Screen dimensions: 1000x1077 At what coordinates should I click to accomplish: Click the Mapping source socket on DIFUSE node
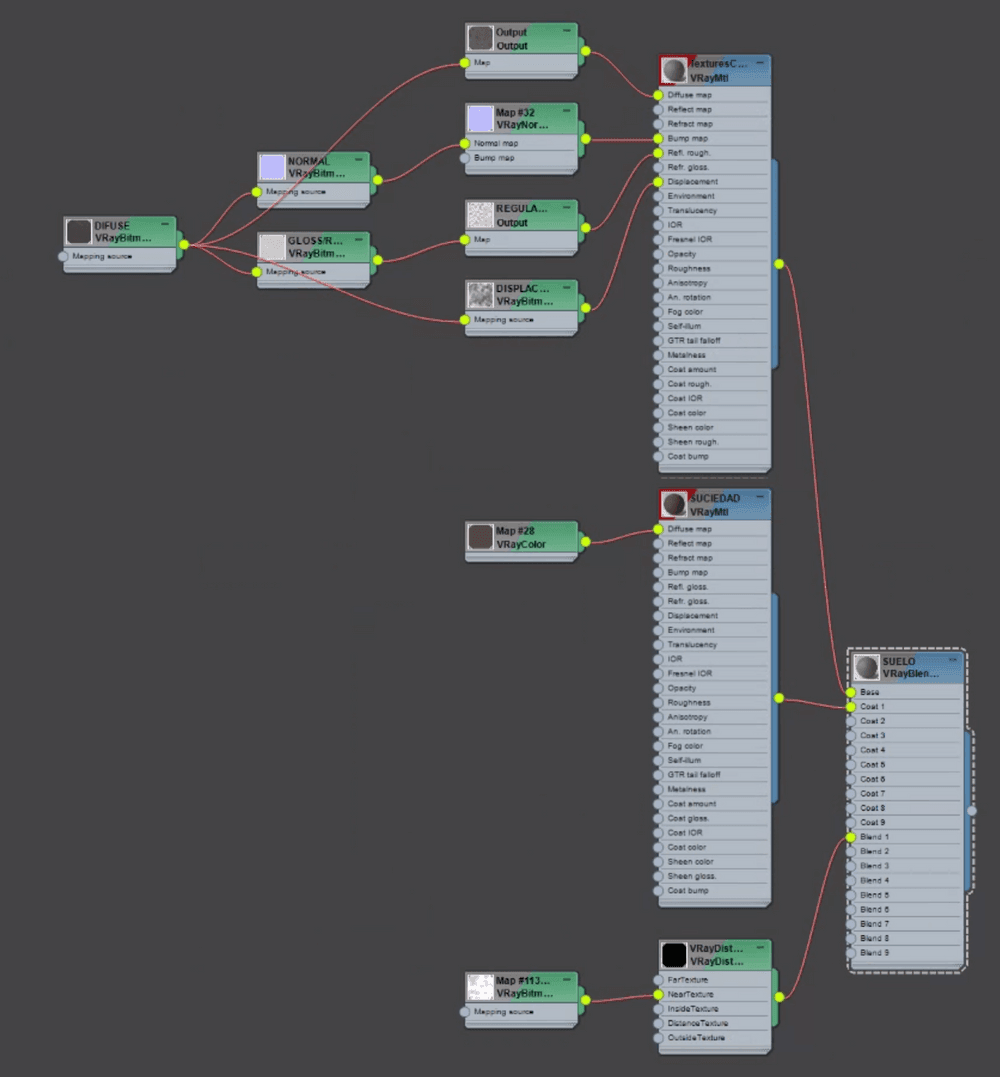coord(63,256)
